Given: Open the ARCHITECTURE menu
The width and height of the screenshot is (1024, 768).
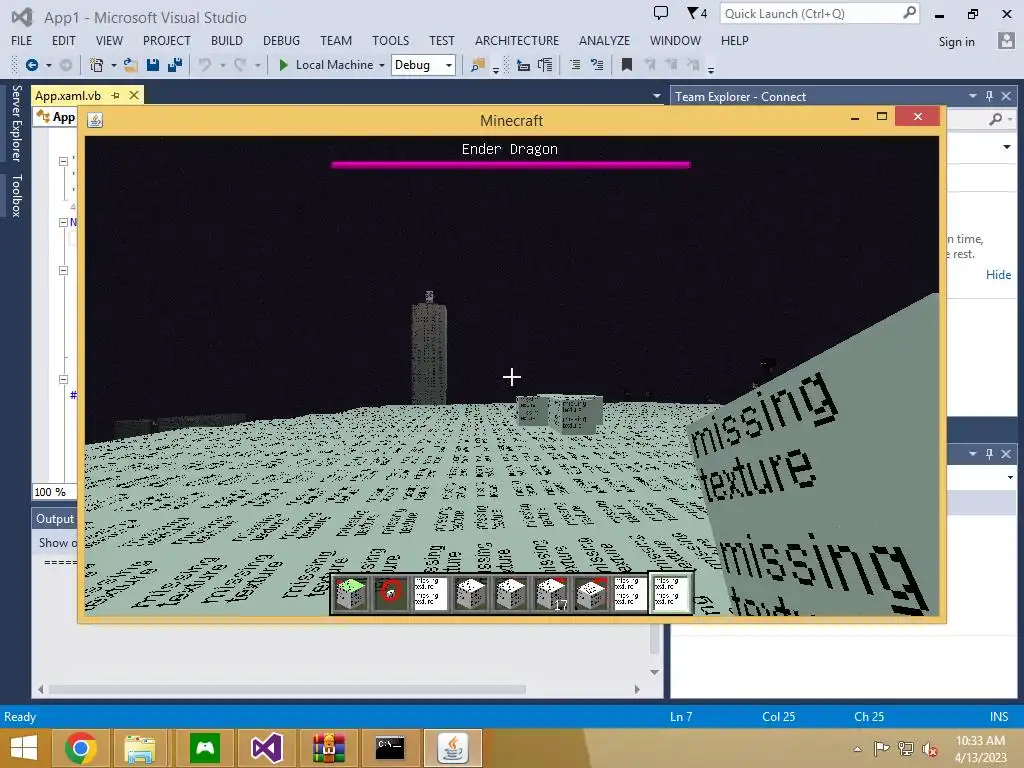Looking at the screenshot, I should pyautogui.click(x=517, y=40).
